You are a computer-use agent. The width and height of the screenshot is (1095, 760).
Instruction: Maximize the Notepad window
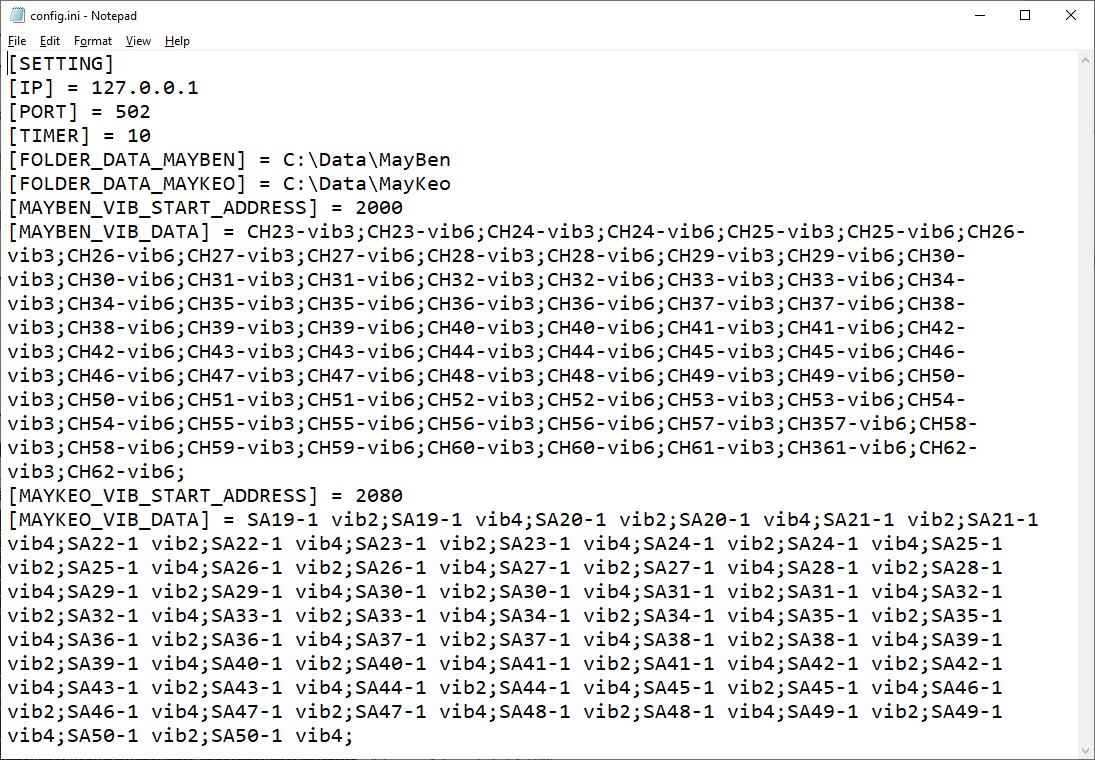(x=1025, y=15)
